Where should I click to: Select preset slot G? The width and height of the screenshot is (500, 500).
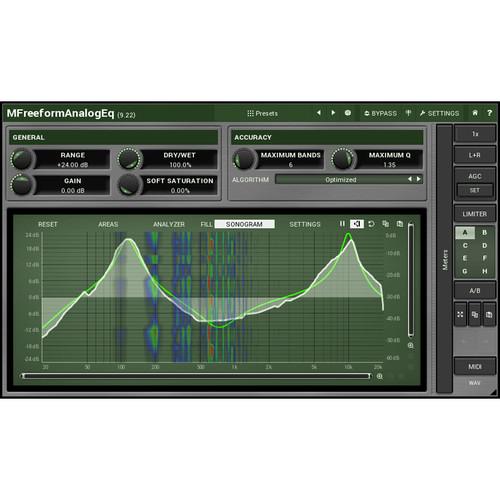coord(465,271)
